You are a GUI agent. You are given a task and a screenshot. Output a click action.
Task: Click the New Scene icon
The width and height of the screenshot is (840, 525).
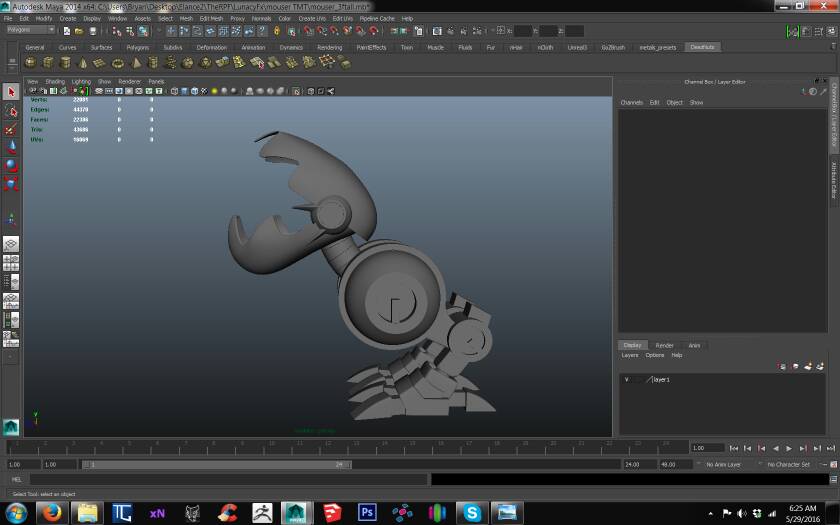tap(67, 31)
